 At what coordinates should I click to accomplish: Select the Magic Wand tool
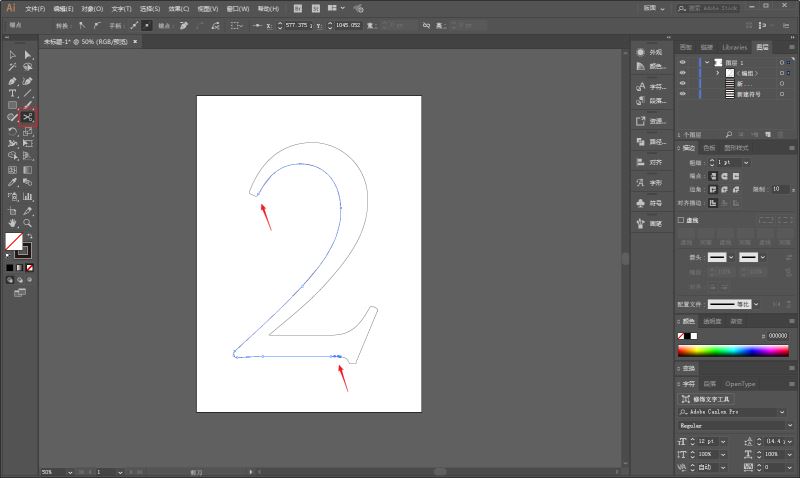point(12,67)
